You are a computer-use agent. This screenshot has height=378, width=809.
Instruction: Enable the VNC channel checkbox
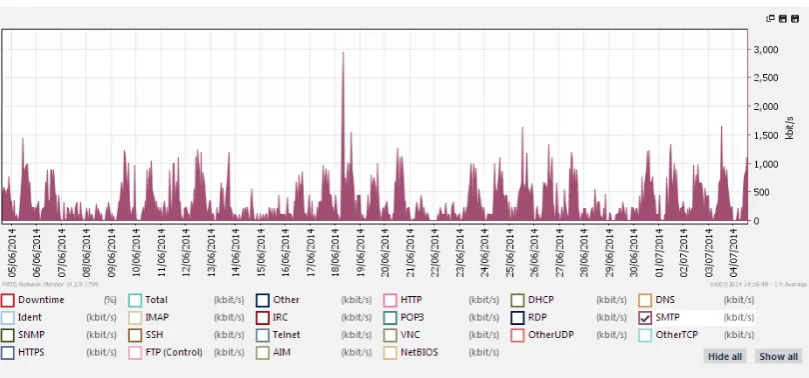click(x=390, y=335)
